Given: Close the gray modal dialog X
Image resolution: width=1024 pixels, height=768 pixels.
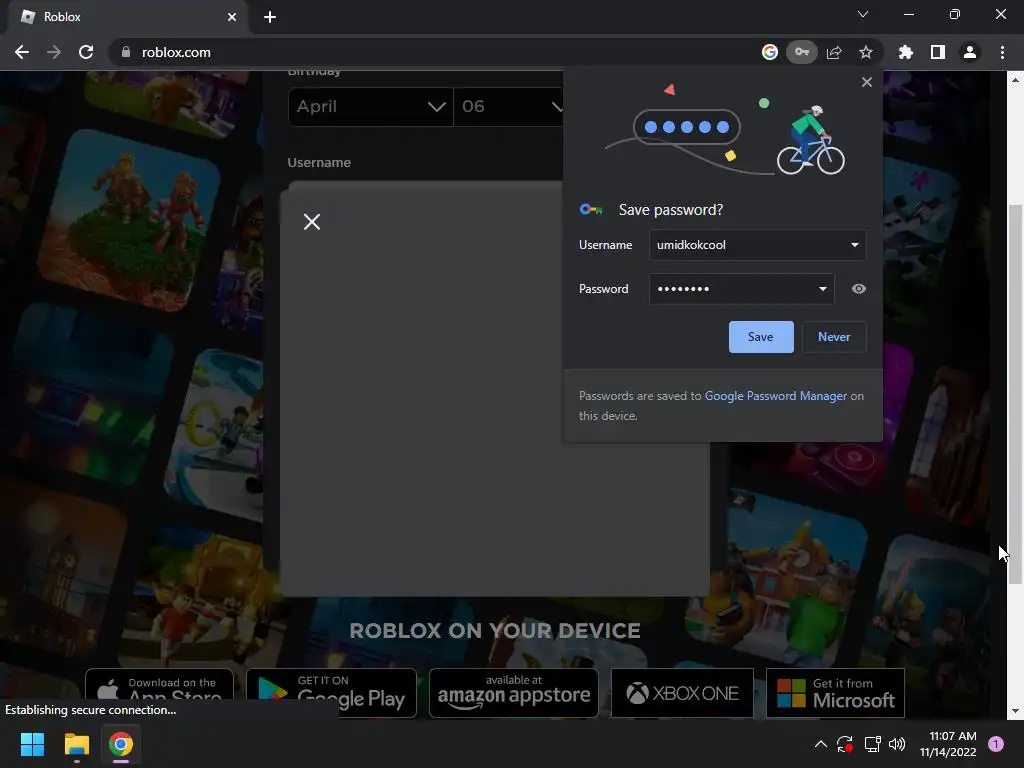Looking at the screenshot, I should [x=312, y=222].
